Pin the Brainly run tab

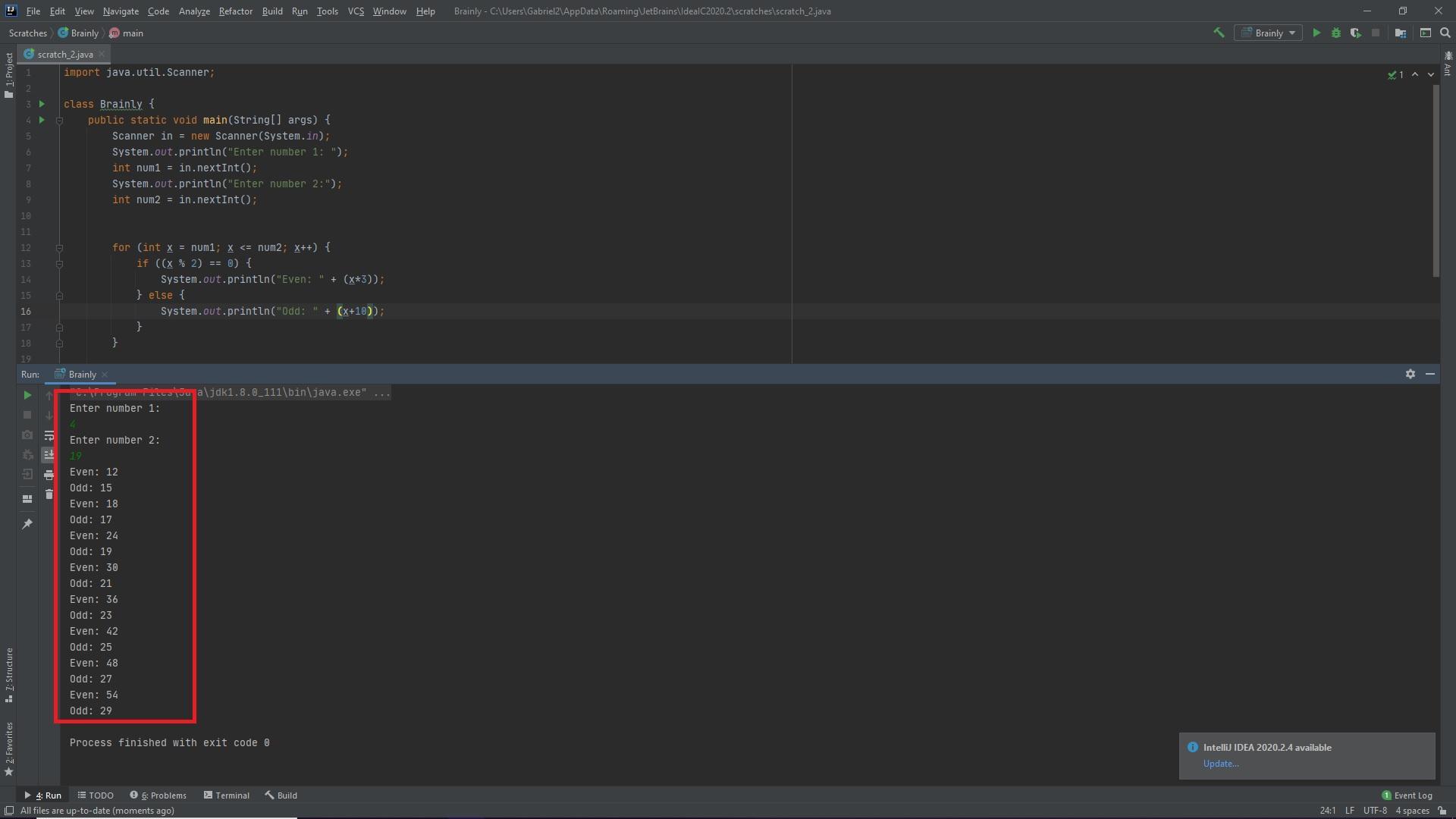[27, 524]
